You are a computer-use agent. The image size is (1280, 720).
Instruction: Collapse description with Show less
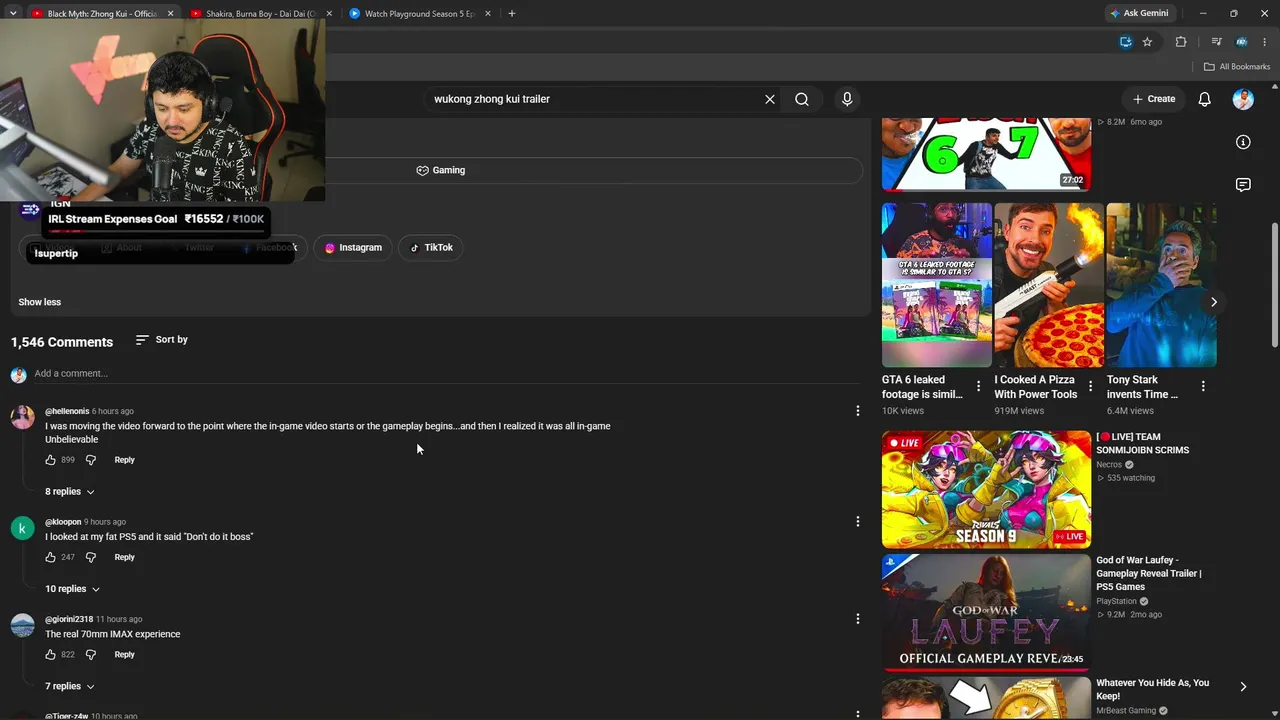40,302
